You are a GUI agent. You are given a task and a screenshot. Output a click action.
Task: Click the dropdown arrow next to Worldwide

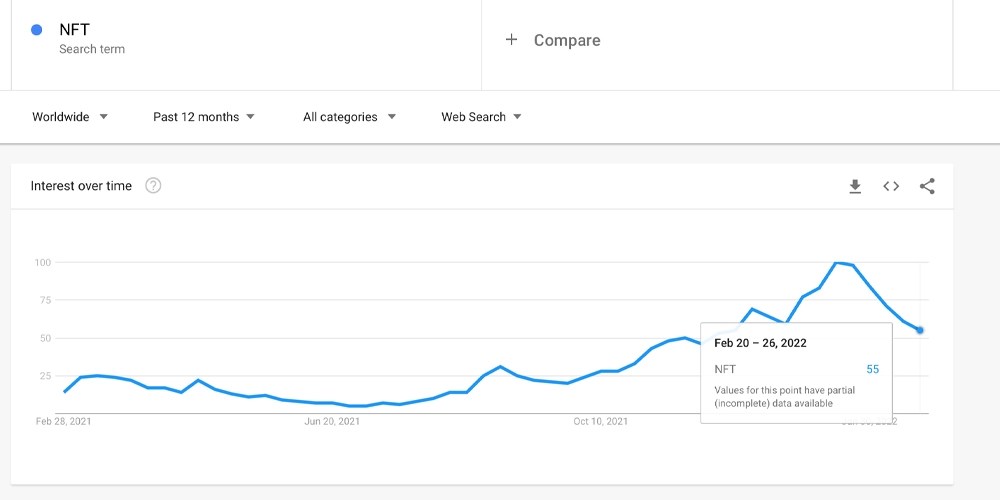[104, 117]
